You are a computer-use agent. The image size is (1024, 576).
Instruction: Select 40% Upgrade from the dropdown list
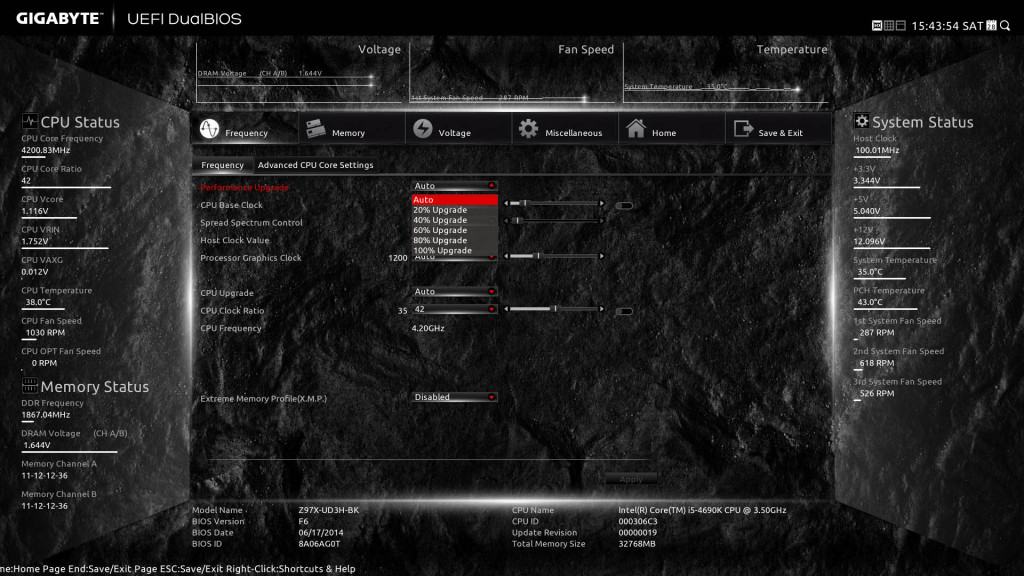(440, 220)
